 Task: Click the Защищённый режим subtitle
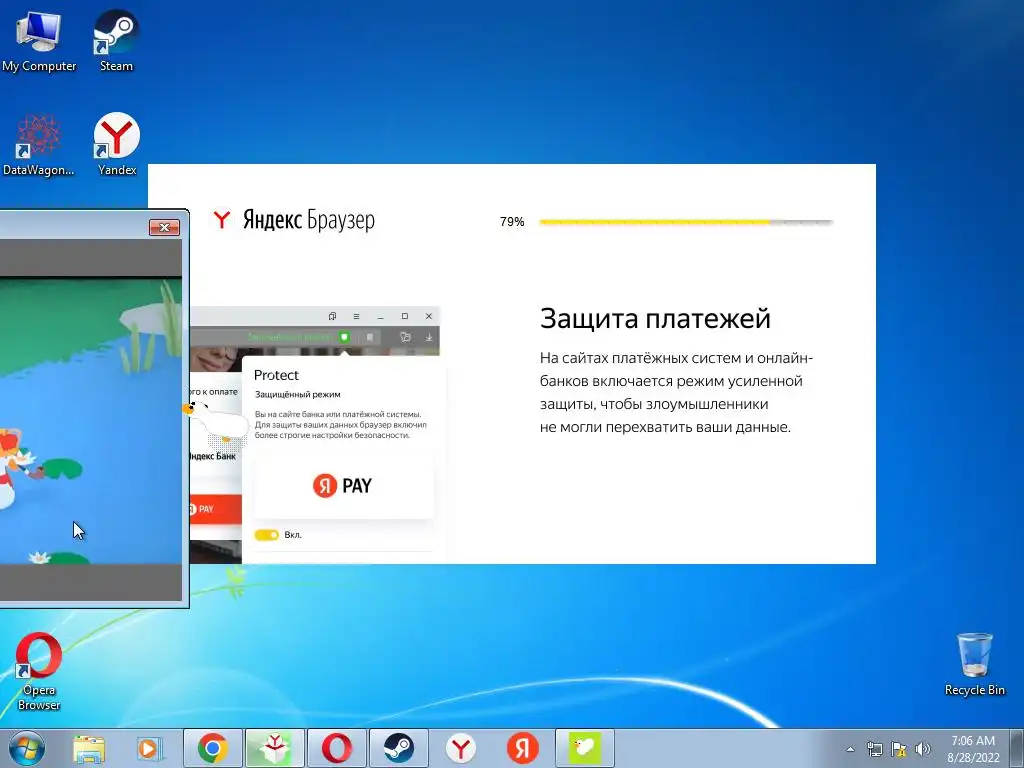click(297, 394)
